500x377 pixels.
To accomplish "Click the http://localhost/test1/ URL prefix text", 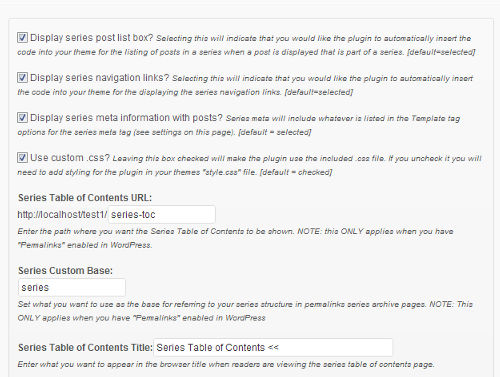I will coord(62,214).
